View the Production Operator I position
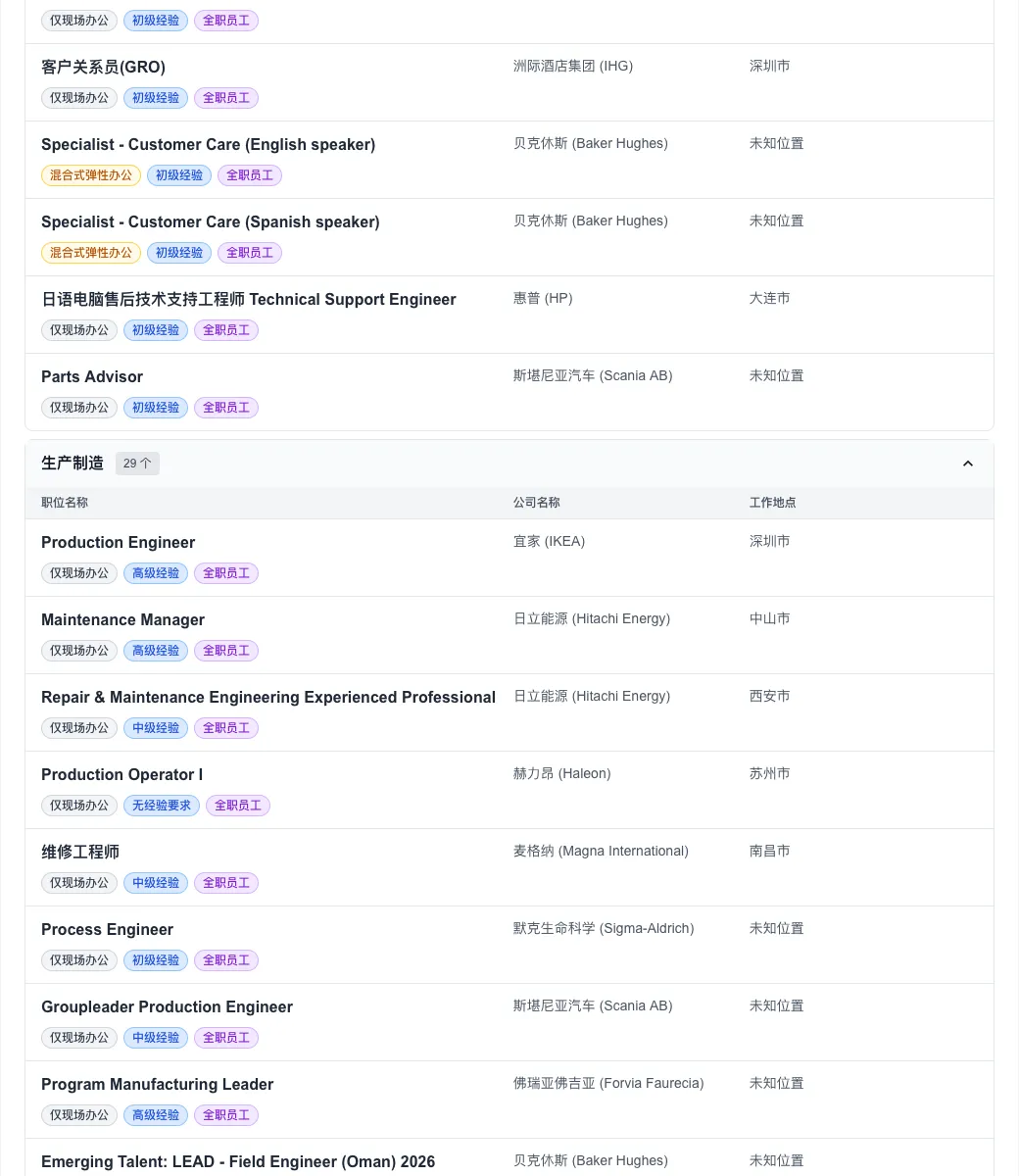The height and width of the screenshot is (1176, 1019). click(x=121, y=775)
